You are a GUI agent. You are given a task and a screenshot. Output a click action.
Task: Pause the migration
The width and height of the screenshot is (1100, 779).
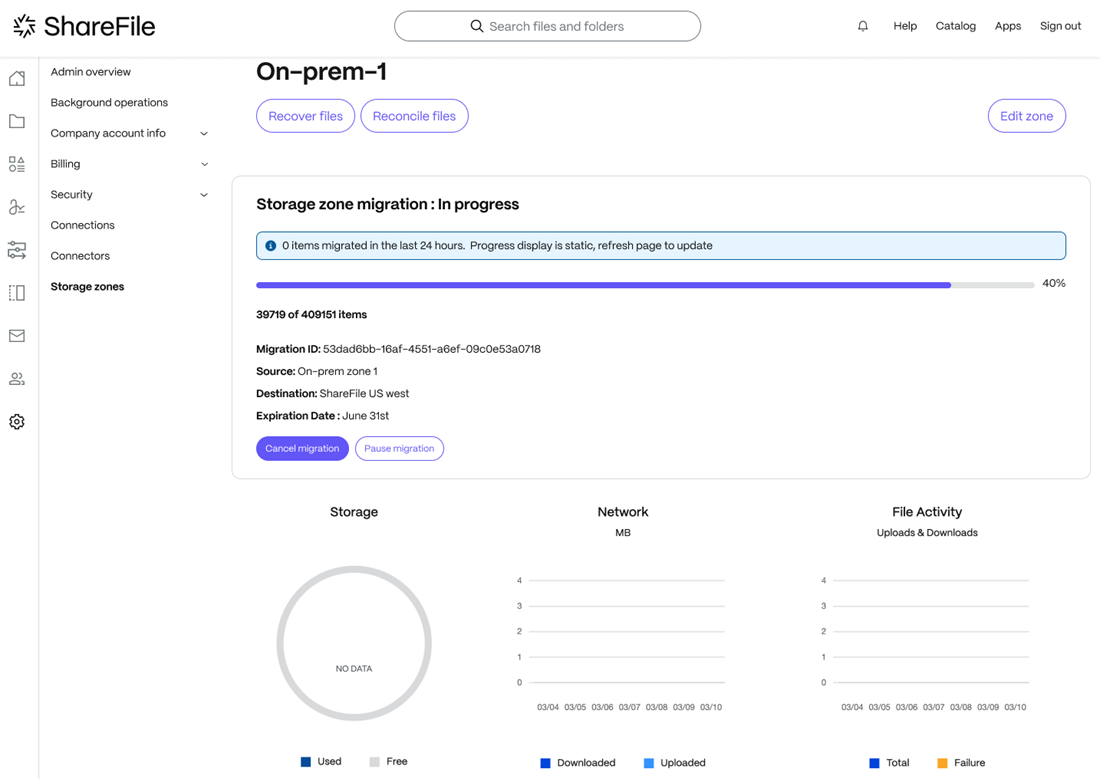(399, 448)
